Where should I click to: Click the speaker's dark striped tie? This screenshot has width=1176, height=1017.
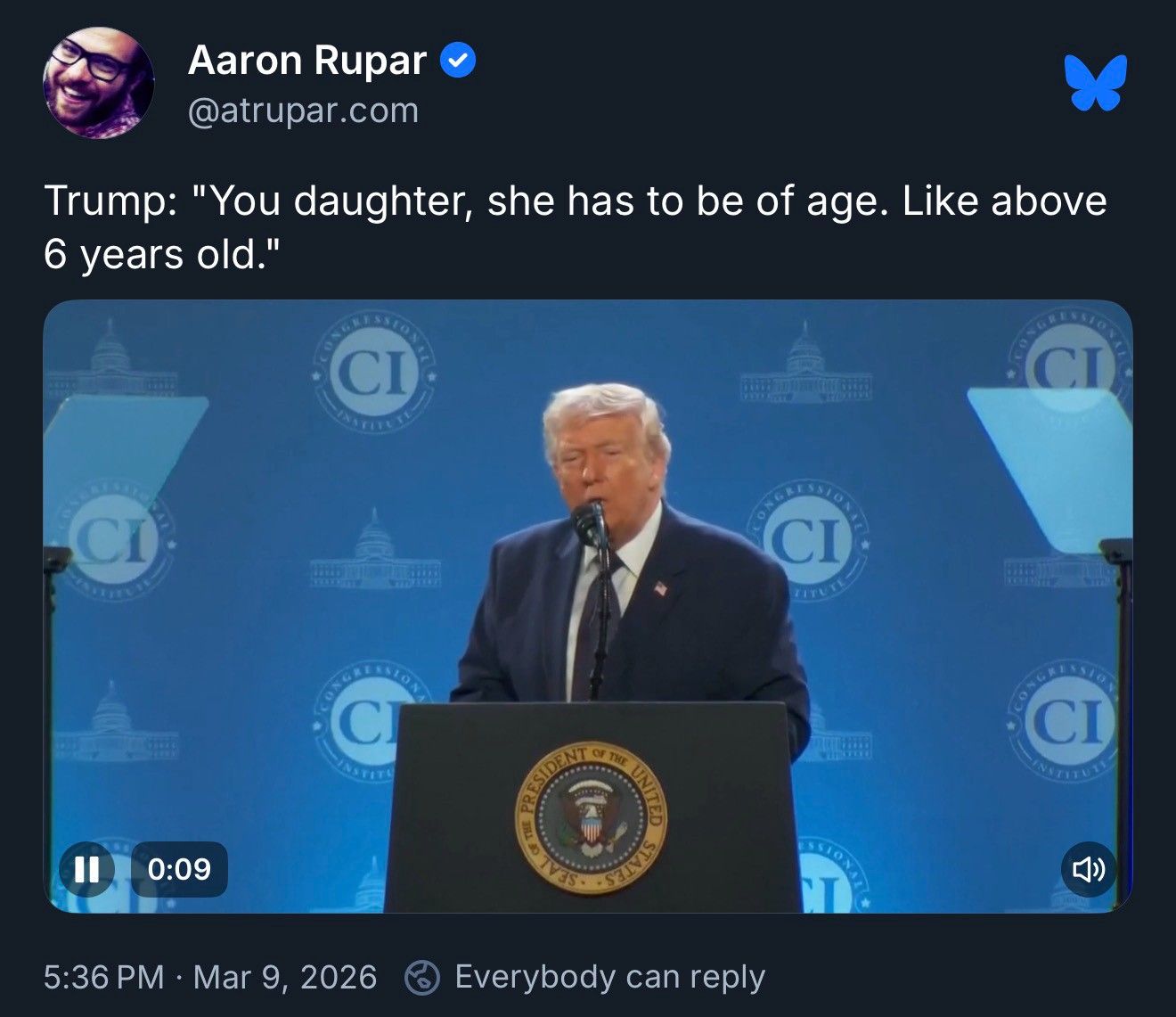(x=596, y=624)
